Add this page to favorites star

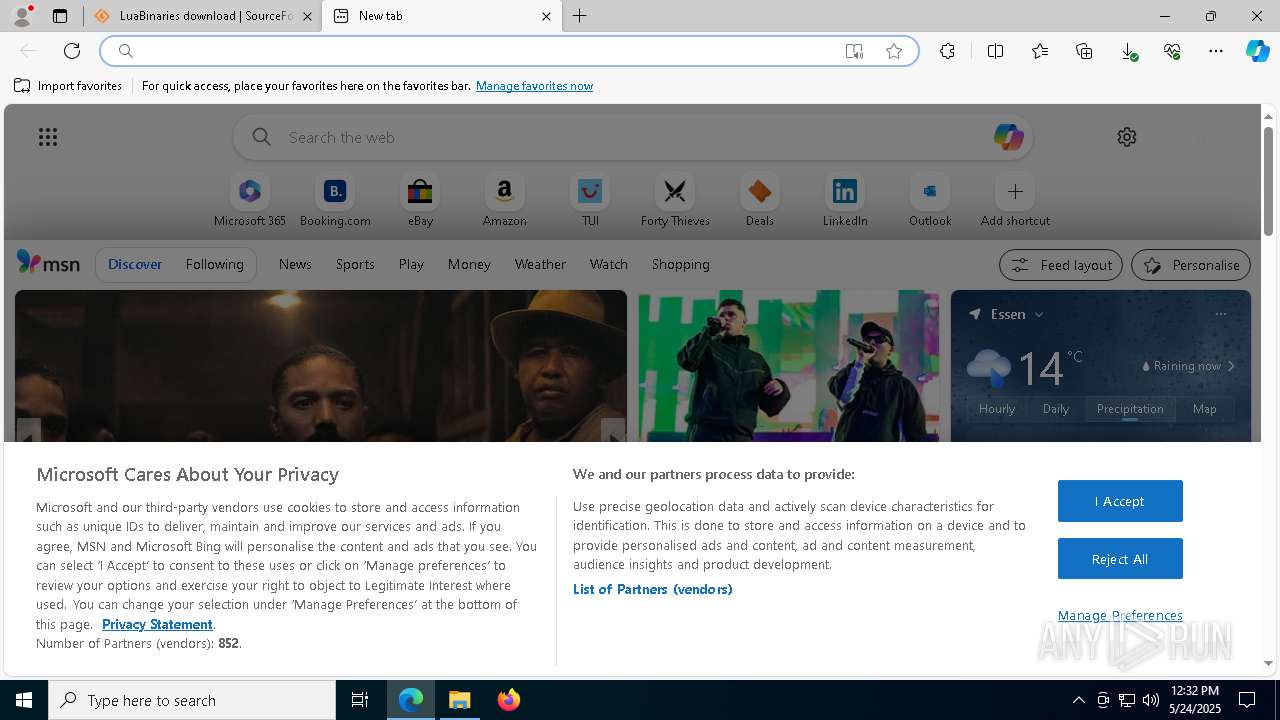pyautogui.click(x=894, y=51)
